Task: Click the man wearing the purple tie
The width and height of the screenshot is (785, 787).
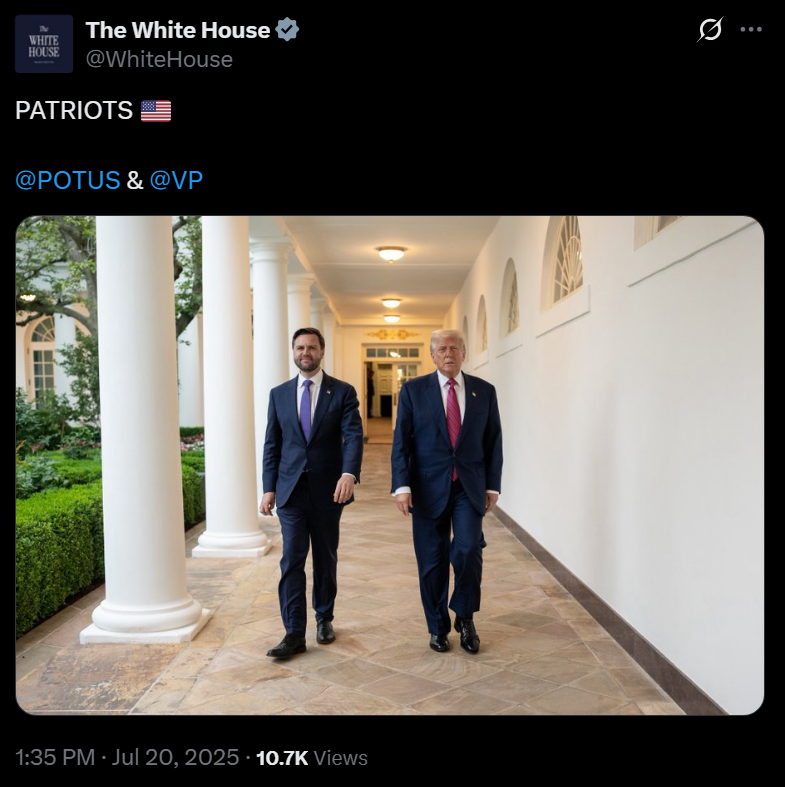Action: [311, 492]
